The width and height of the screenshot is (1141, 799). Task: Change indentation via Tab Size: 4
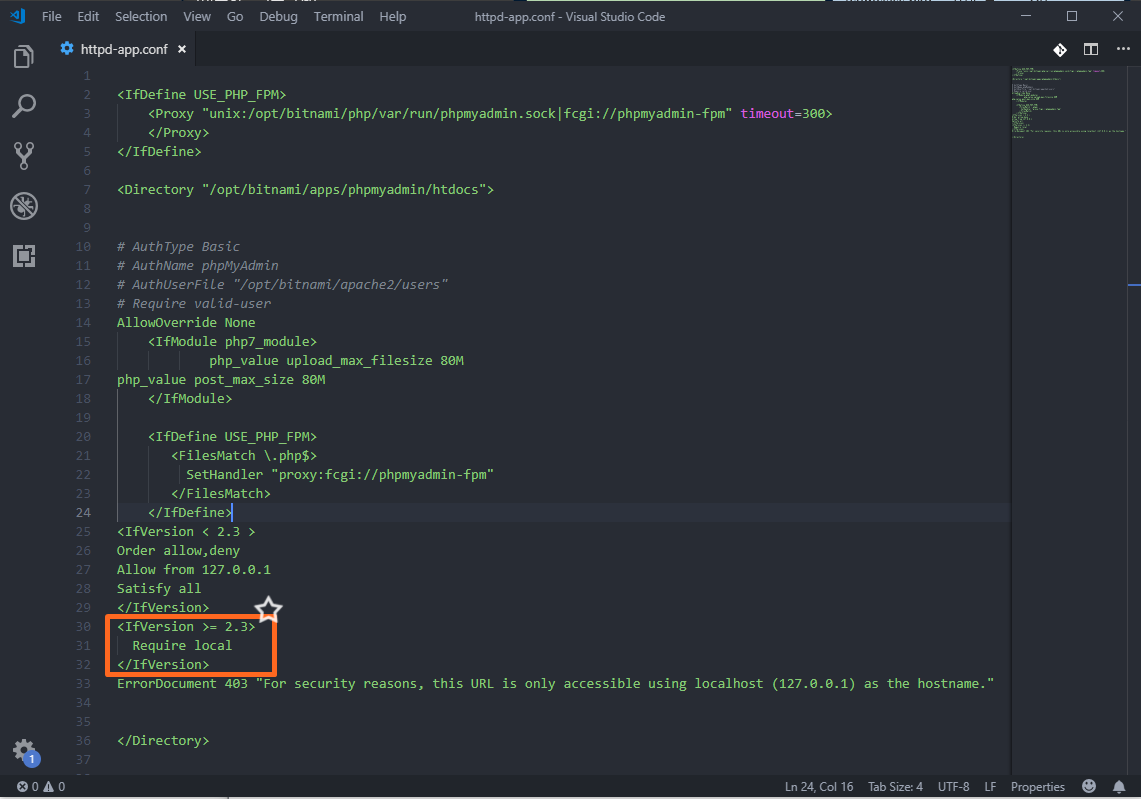[895, 787]
